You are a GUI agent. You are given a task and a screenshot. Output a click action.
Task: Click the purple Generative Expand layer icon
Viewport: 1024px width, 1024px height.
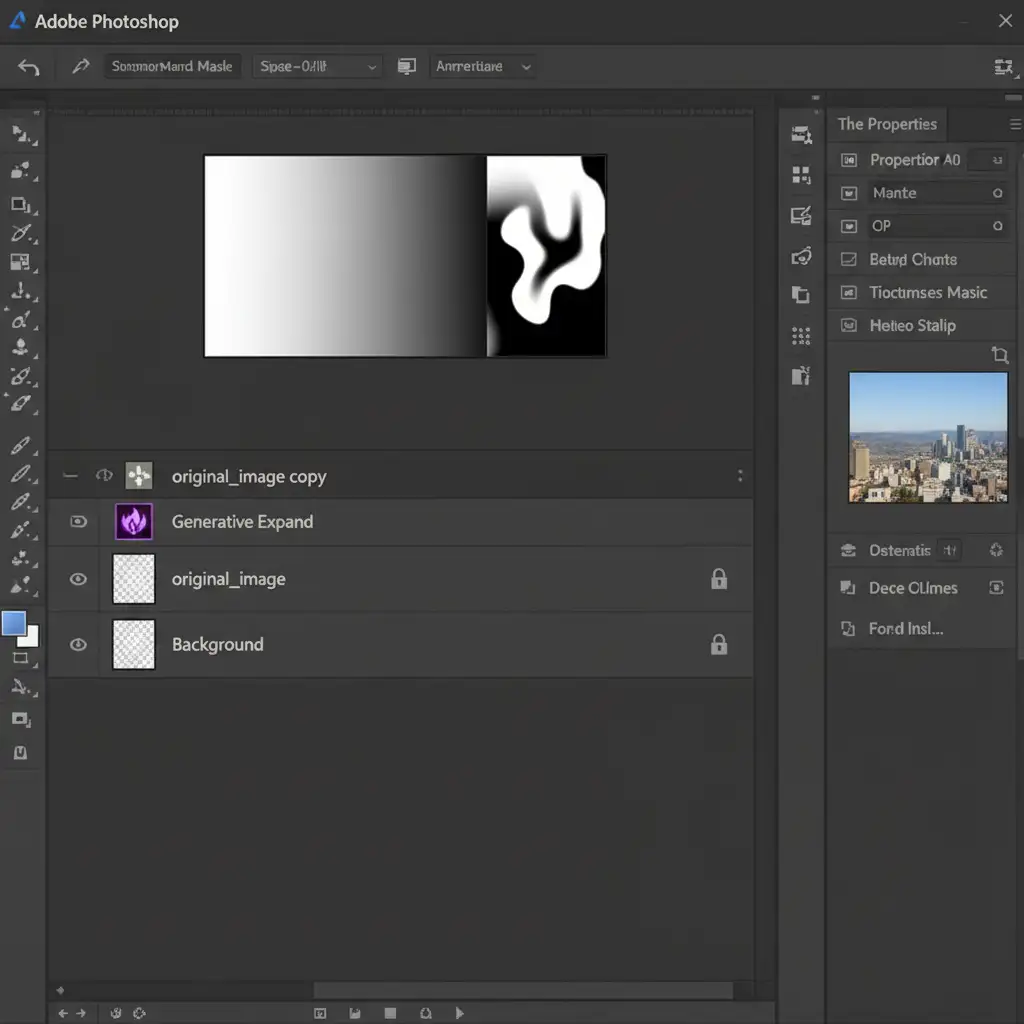tap(134, 522)
